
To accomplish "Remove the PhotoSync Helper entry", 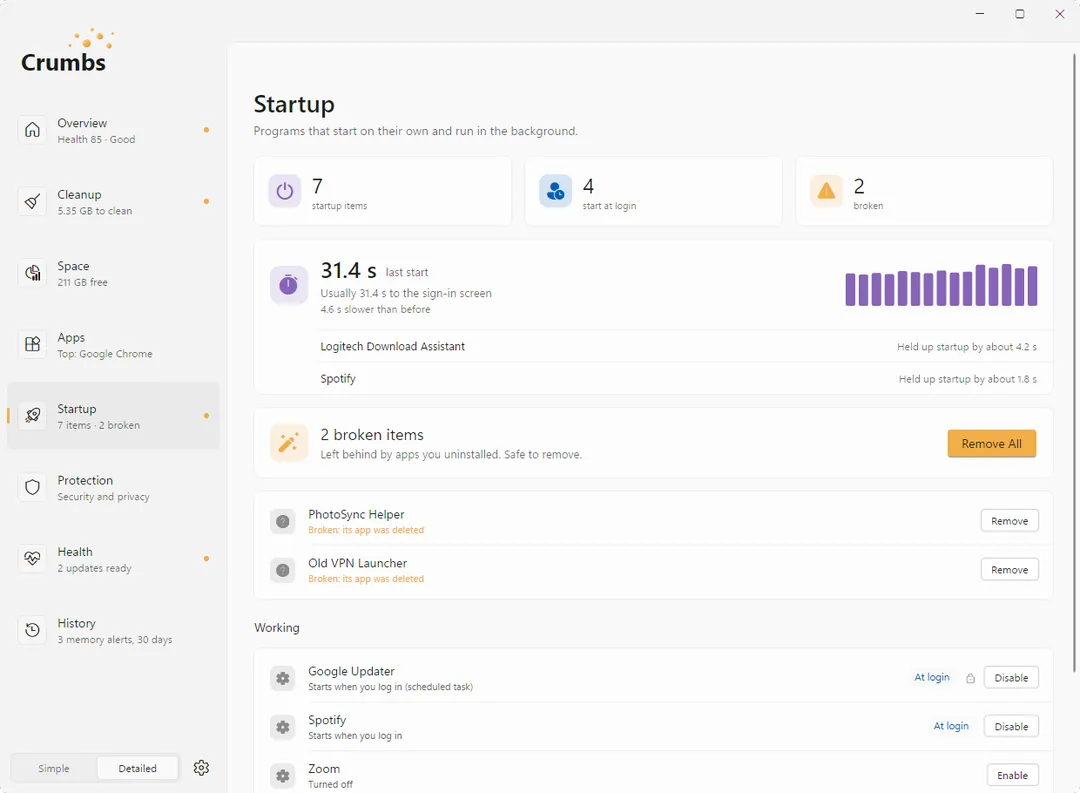I will (1009, 521).
